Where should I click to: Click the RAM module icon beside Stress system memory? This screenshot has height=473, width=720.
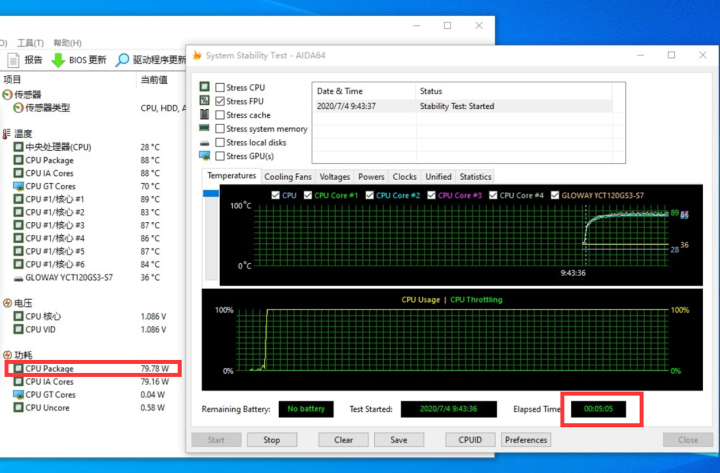(x=204, y=128)
